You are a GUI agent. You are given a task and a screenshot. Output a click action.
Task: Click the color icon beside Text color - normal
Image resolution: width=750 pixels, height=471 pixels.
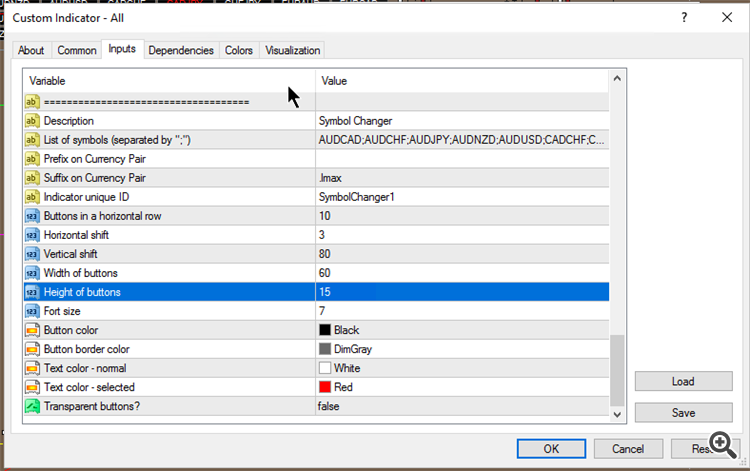click(32, 368)
